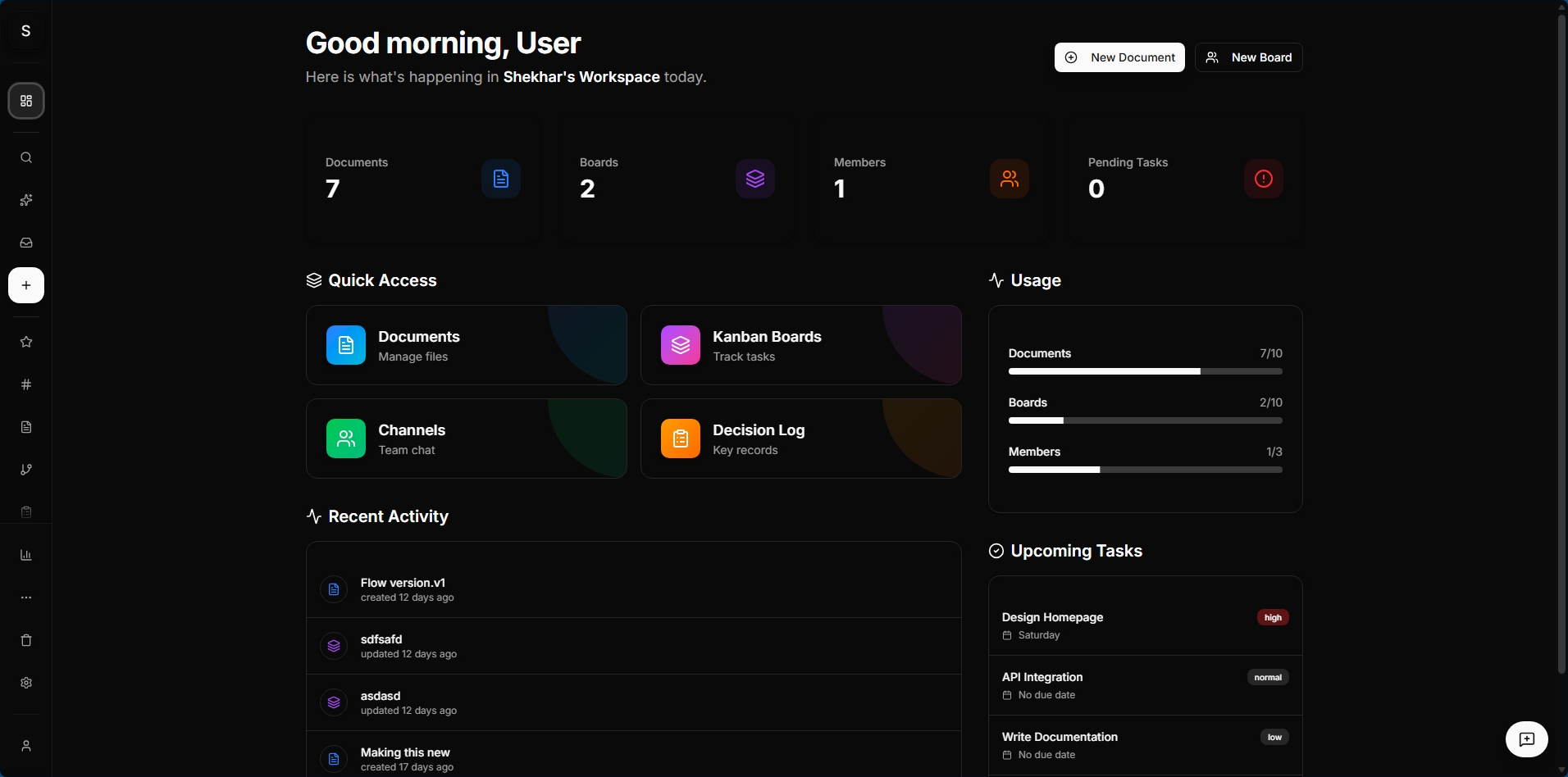The height and width of the screenshot is (777, 1568).
Task: Create a New Document
Action: pyautogui.click(x=1119, y=57)
